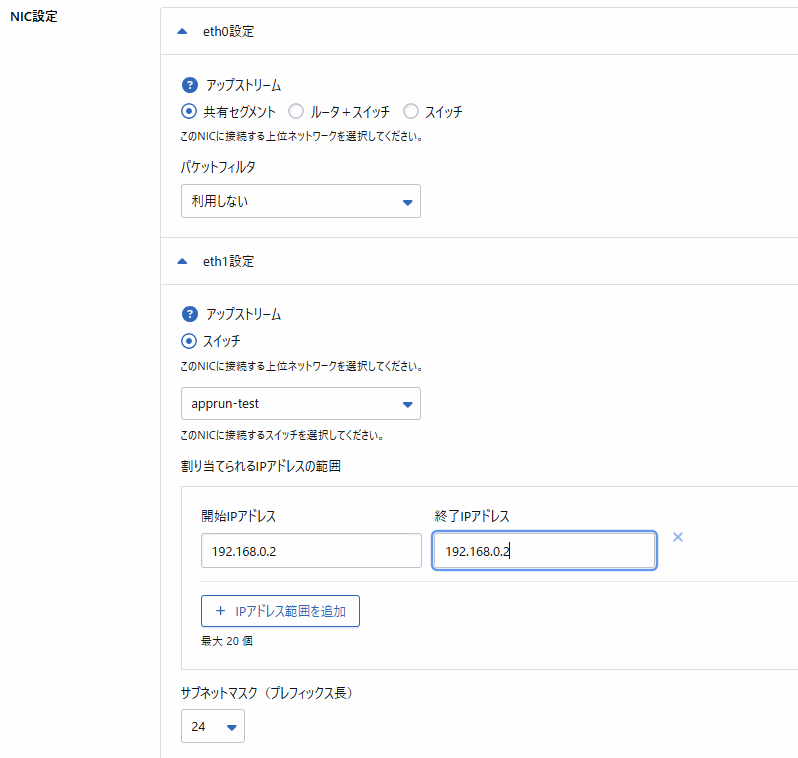This screenshot has width=798, height=758.
Task: Click the 終了IPアドレス input field
Action: click(x=545, y=551)
